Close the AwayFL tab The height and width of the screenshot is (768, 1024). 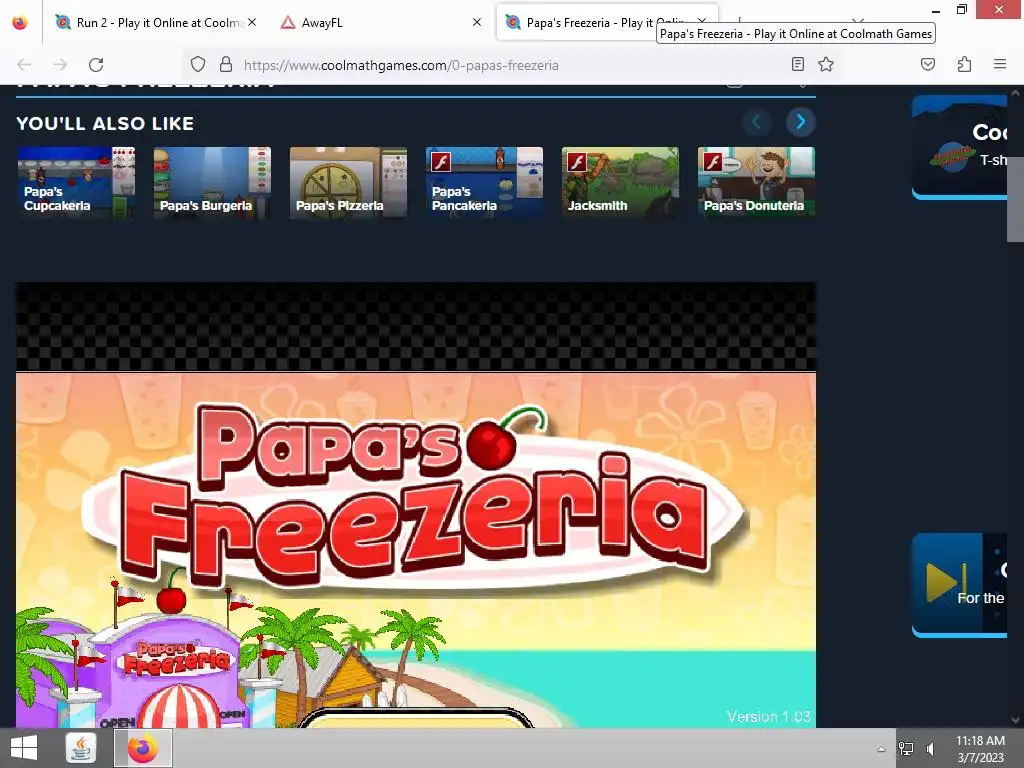pyautogui.click(x=477, y=23)
